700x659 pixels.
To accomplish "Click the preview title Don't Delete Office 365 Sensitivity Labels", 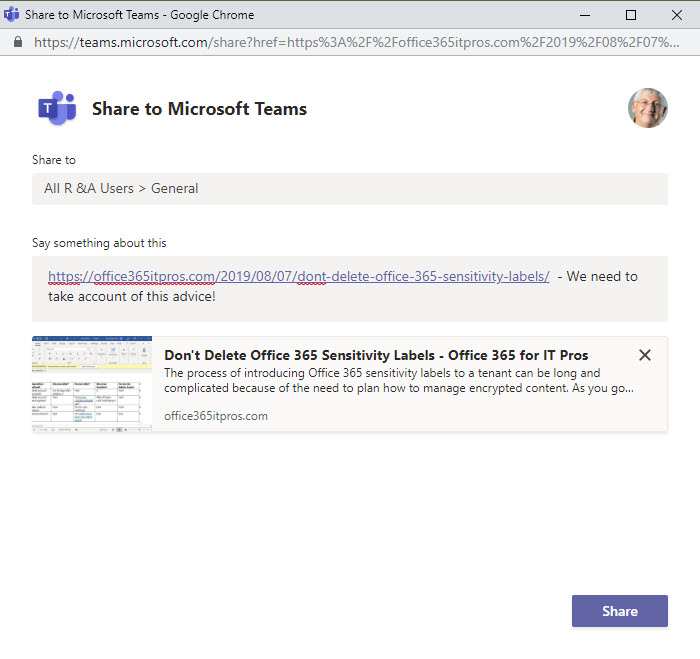I will 376,355.
